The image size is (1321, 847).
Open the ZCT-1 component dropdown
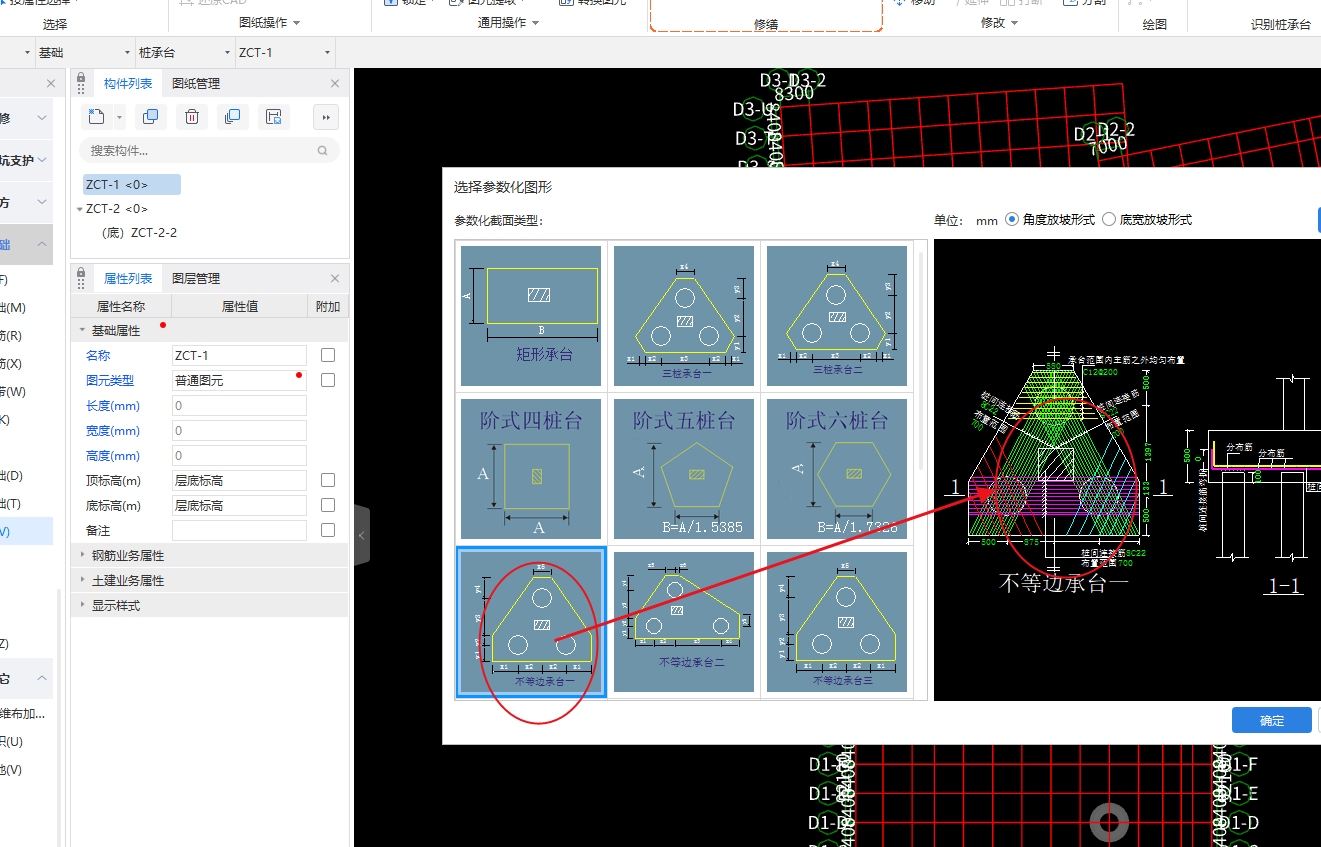tap(284, 52)
